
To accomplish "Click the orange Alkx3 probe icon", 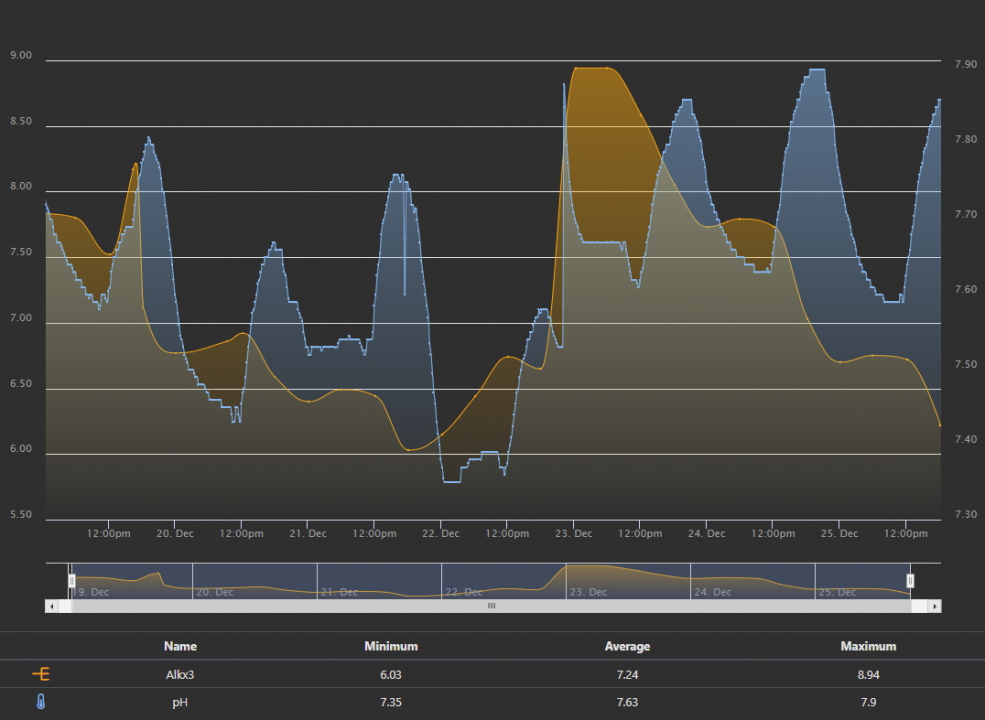I will [x=42, y=675].
